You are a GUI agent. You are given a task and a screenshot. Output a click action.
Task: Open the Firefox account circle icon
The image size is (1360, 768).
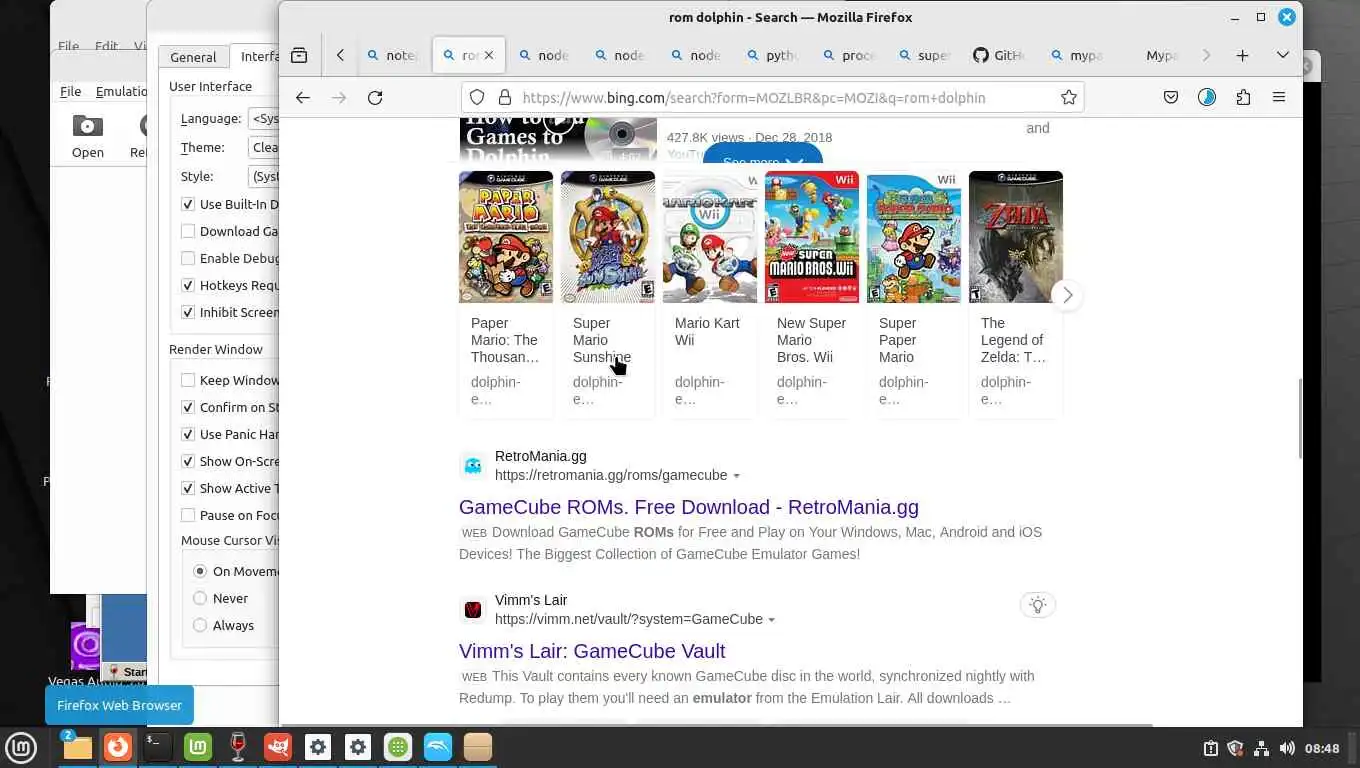1207,97
